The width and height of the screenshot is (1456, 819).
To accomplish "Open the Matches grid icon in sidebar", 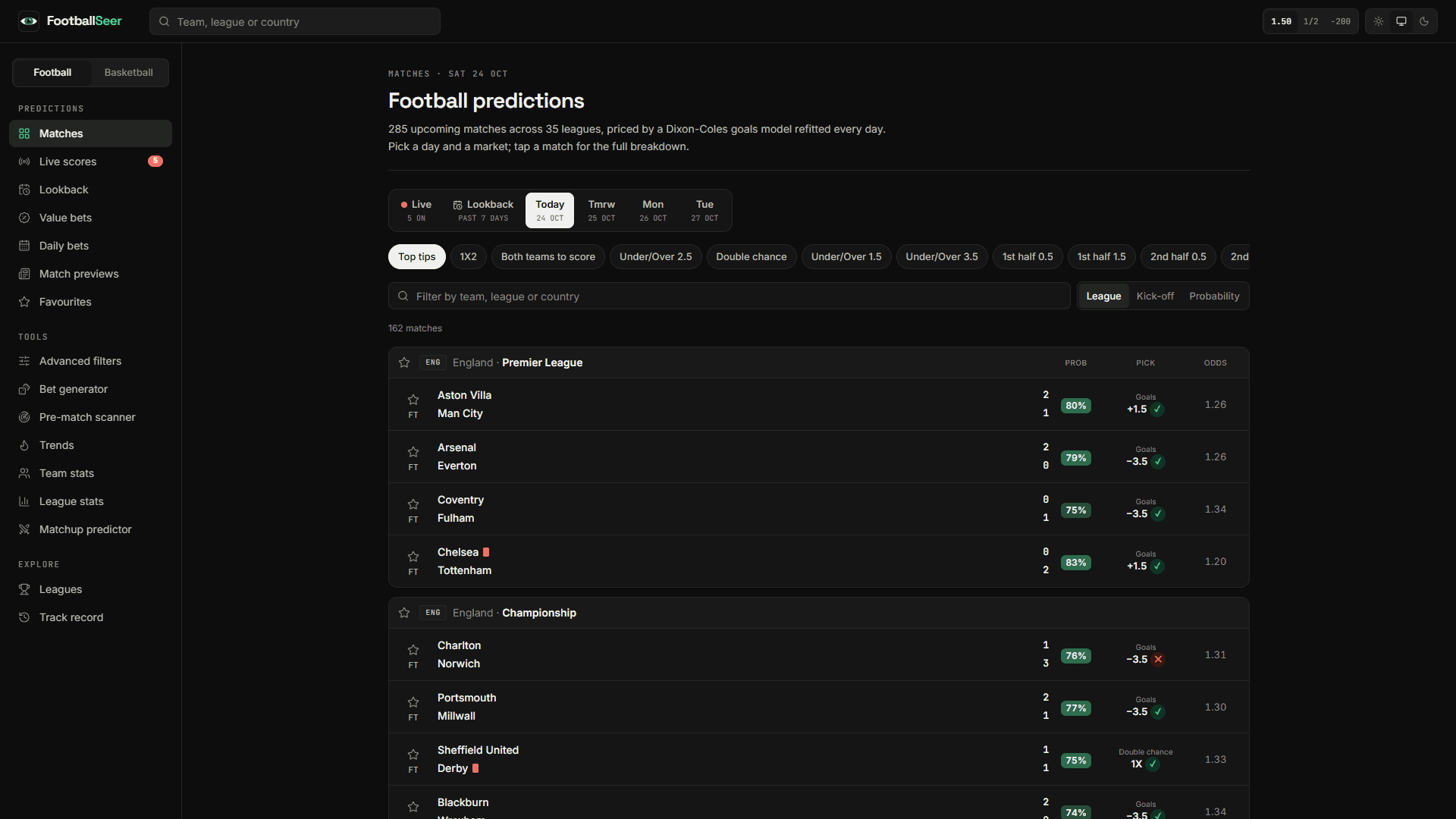I will tap(24, 133).
